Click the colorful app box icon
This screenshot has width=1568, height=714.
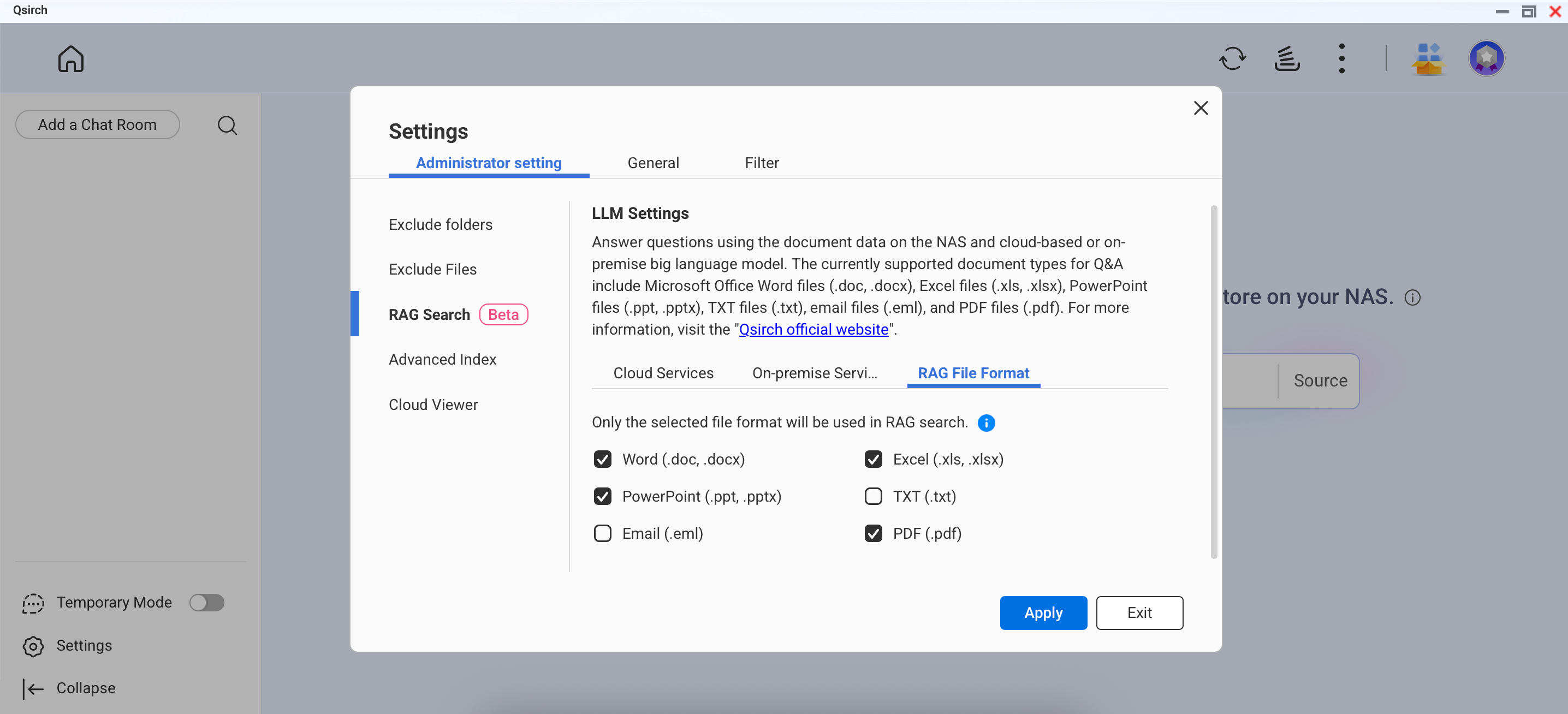[x=1428, y=59]
